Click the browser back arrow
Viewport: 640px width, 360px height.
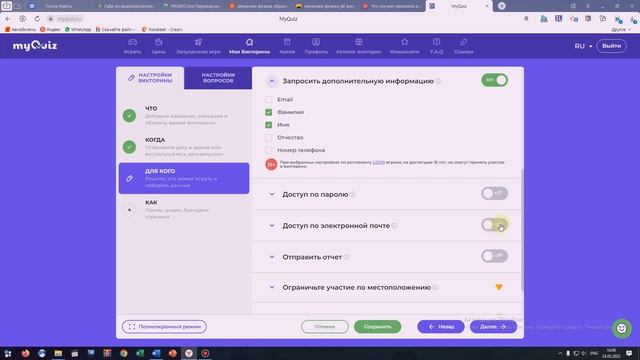(8, 19)
